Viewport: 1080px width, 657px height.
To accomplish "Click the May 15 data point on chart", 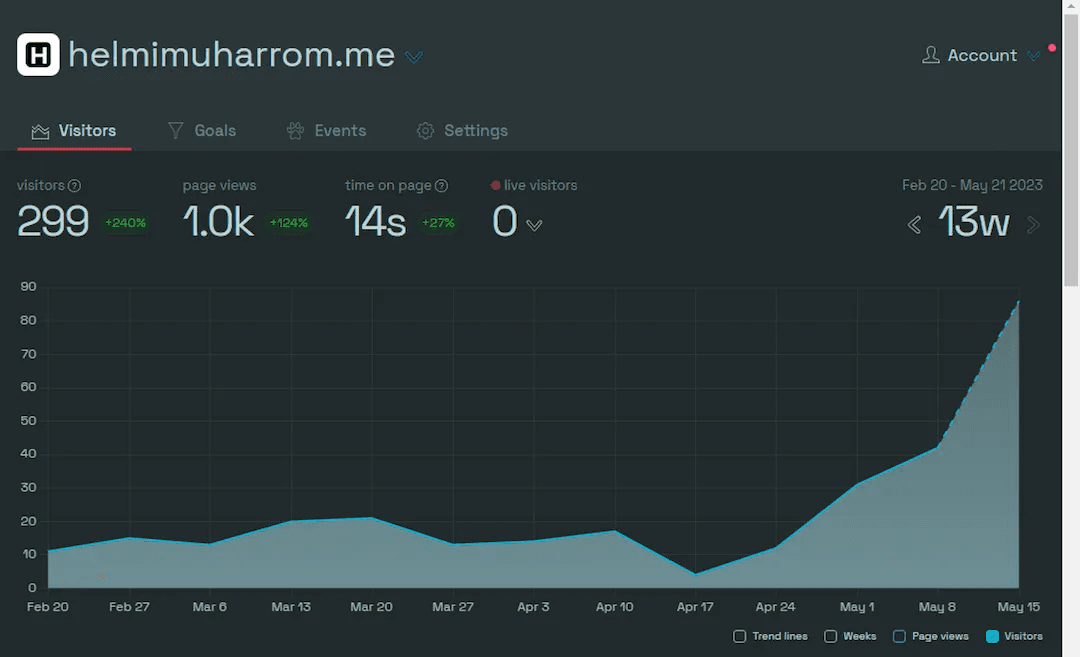I will coord(1018,302).
